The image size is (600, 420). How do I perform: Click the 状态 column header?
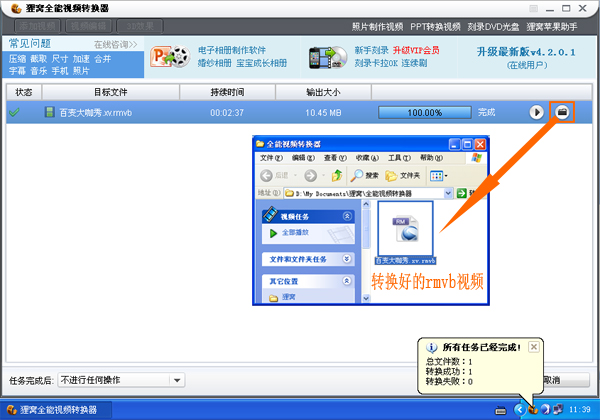[24, 92]
